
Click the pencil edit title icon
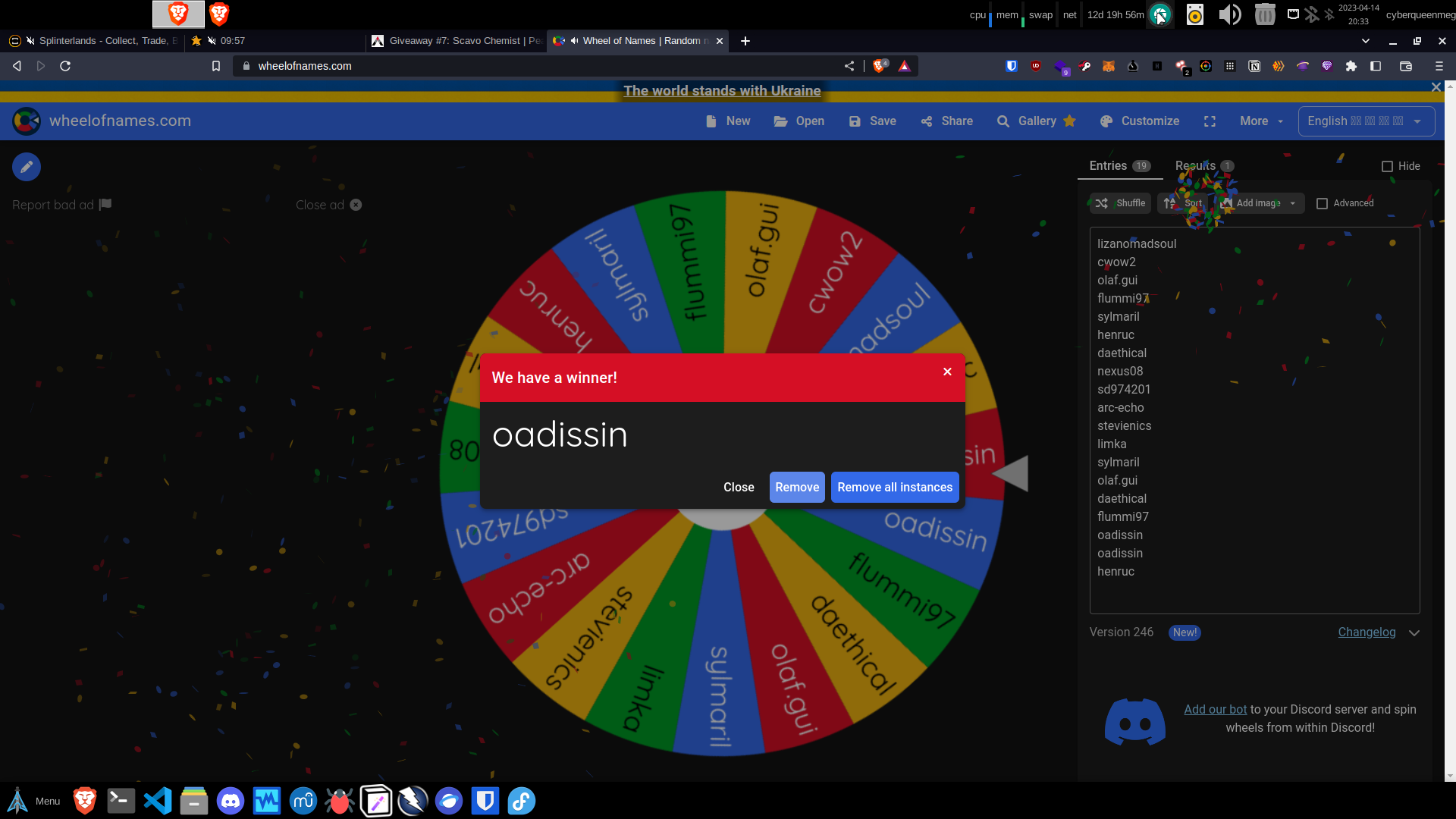pos(27,167)
